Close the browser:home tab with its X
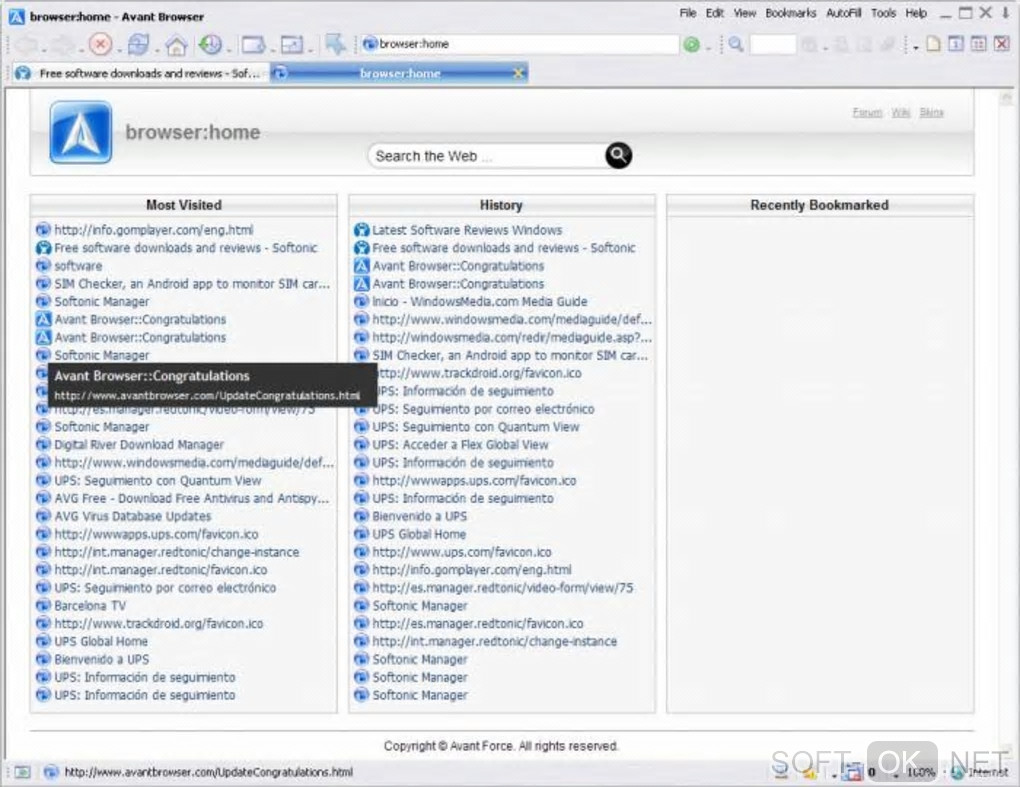This screenshot has height=787, width=1020. coord(518,73)
